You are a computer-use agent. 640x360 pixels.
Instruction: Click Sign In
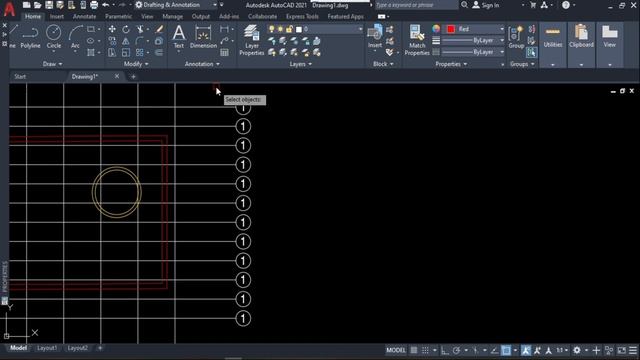pos(486,5)
